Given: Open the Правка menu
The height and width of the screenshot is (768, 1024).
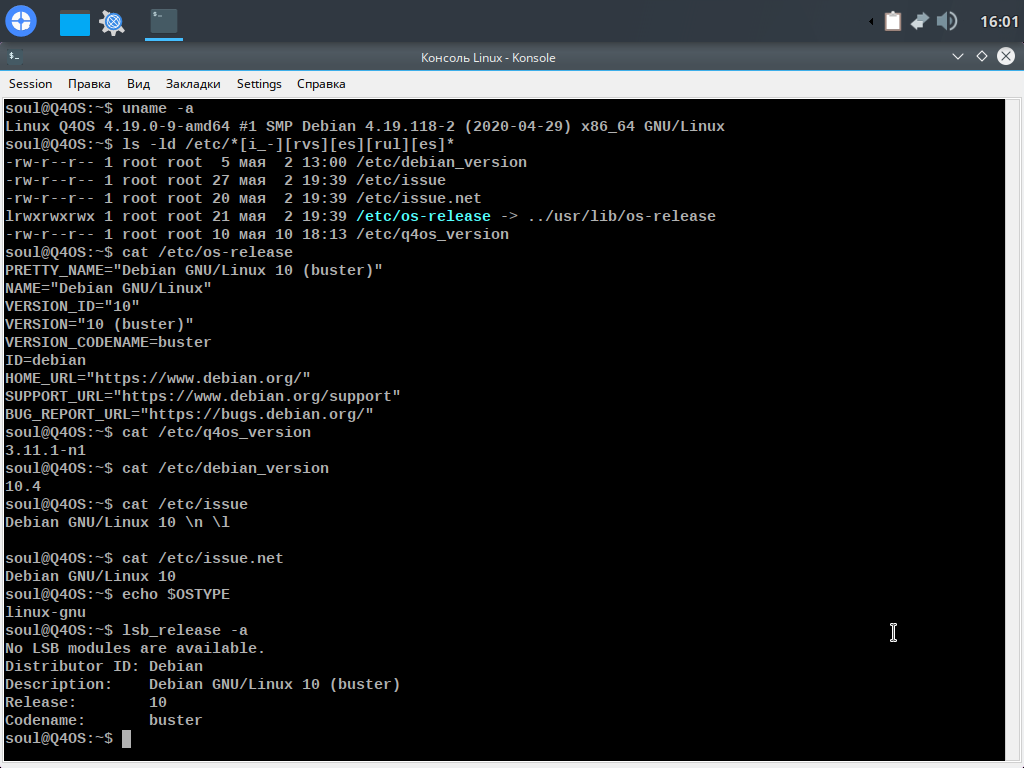Looking at the screenshot, I should click(89, 84).
